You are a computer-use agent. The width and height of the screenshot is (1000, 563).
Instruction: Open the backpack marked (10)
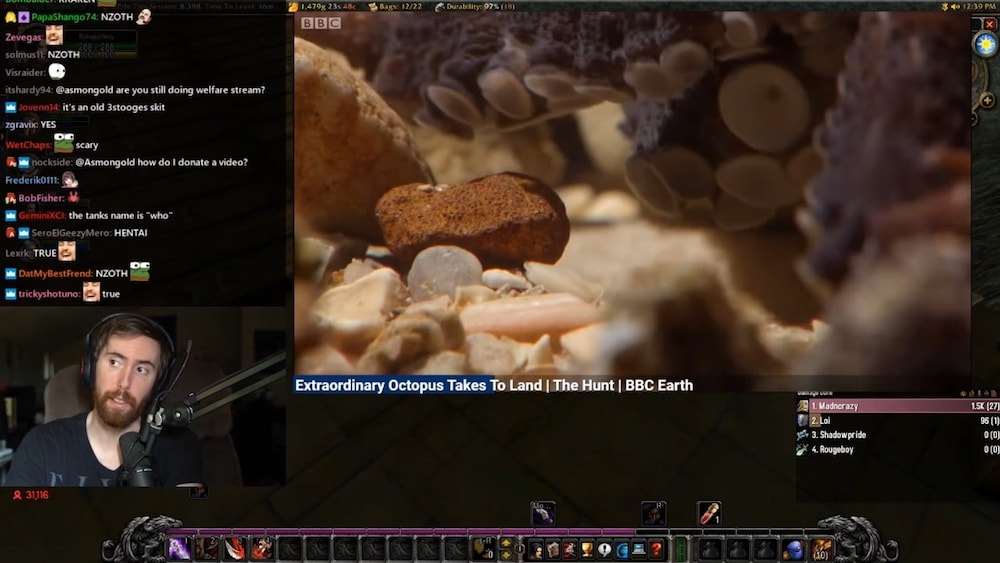(x=821, y=550)
